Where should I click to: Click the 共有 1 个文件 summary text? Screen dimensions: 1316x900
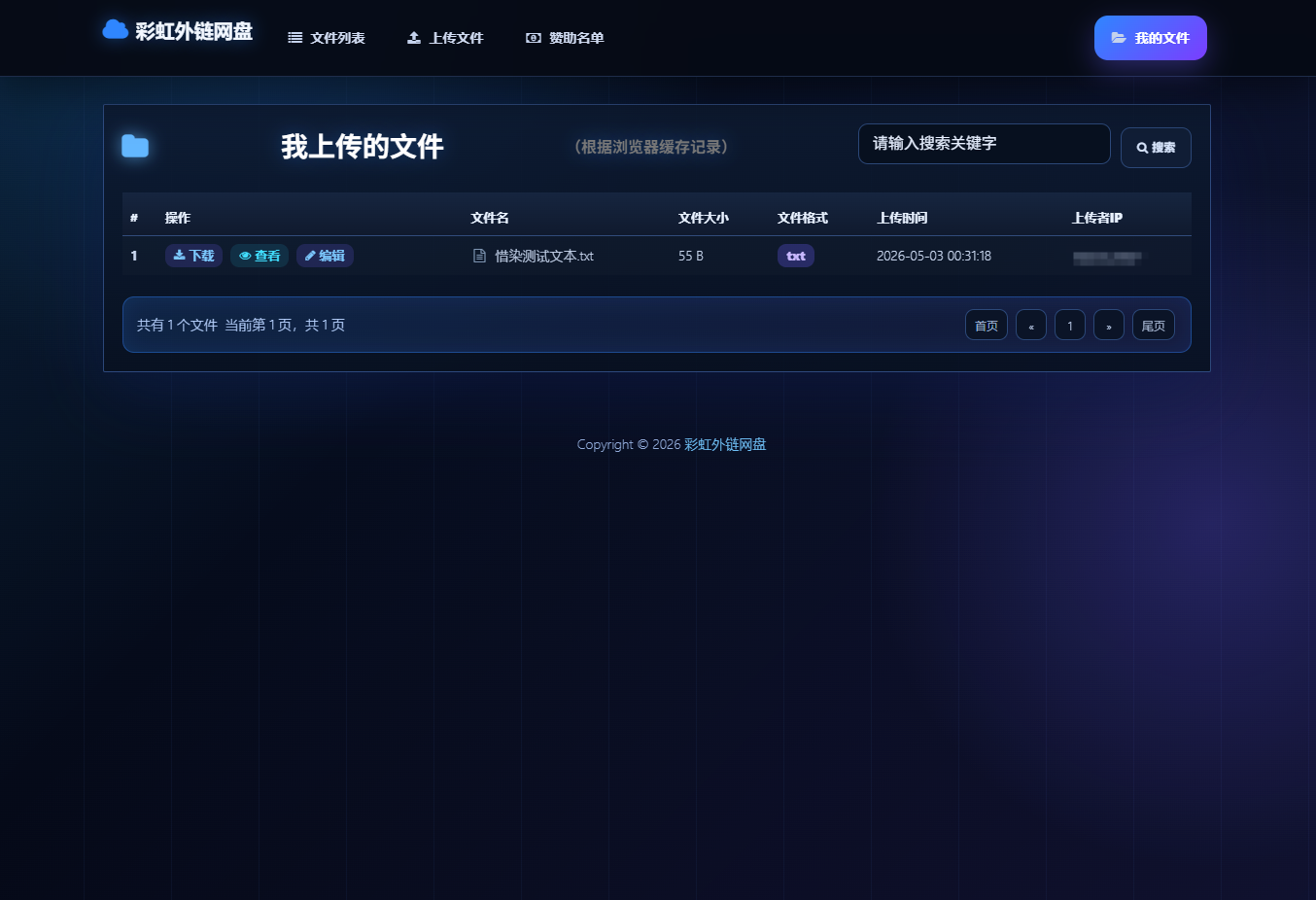tap(177, 325)
